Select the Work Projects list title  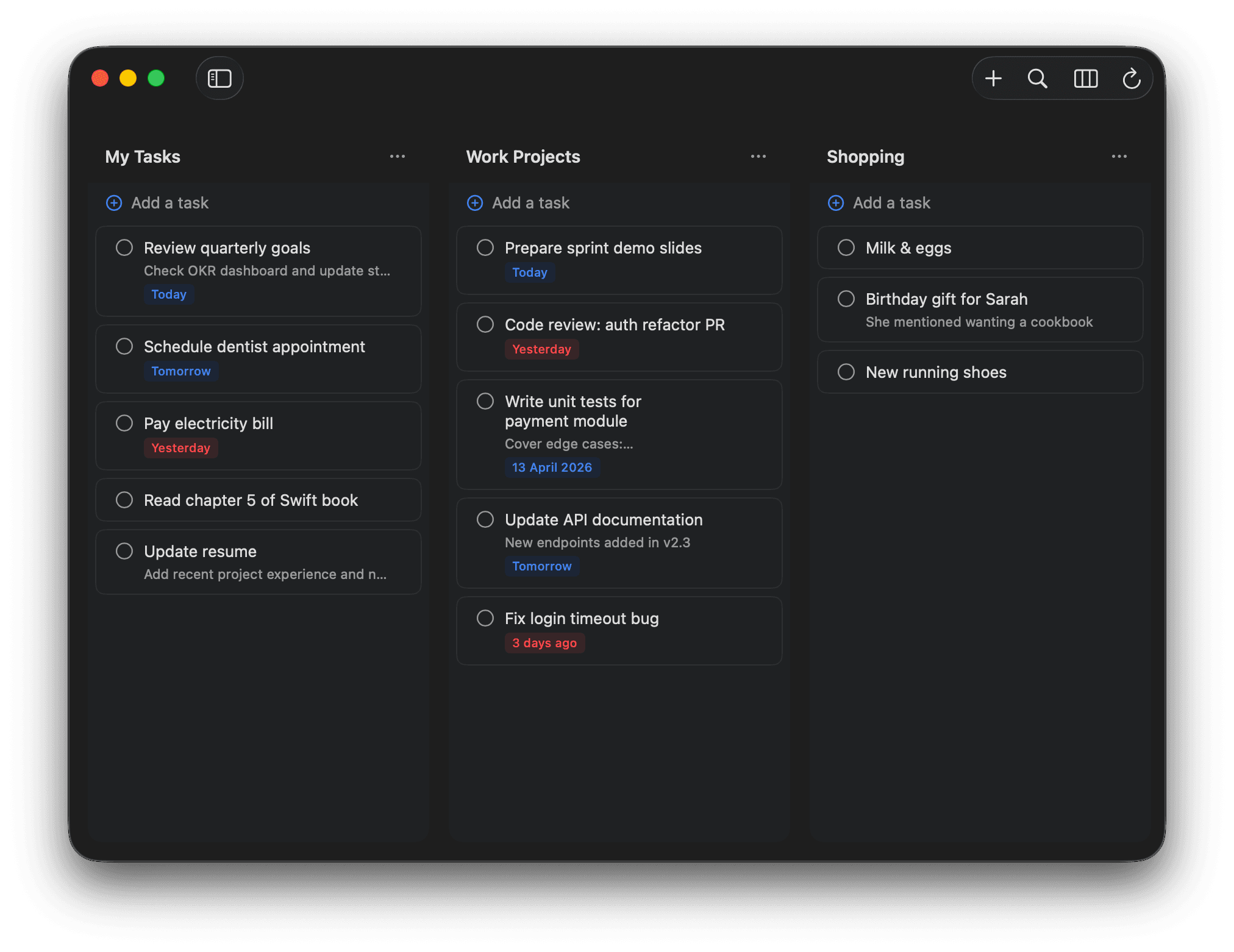pyautogui.click(x=523, y=157)
